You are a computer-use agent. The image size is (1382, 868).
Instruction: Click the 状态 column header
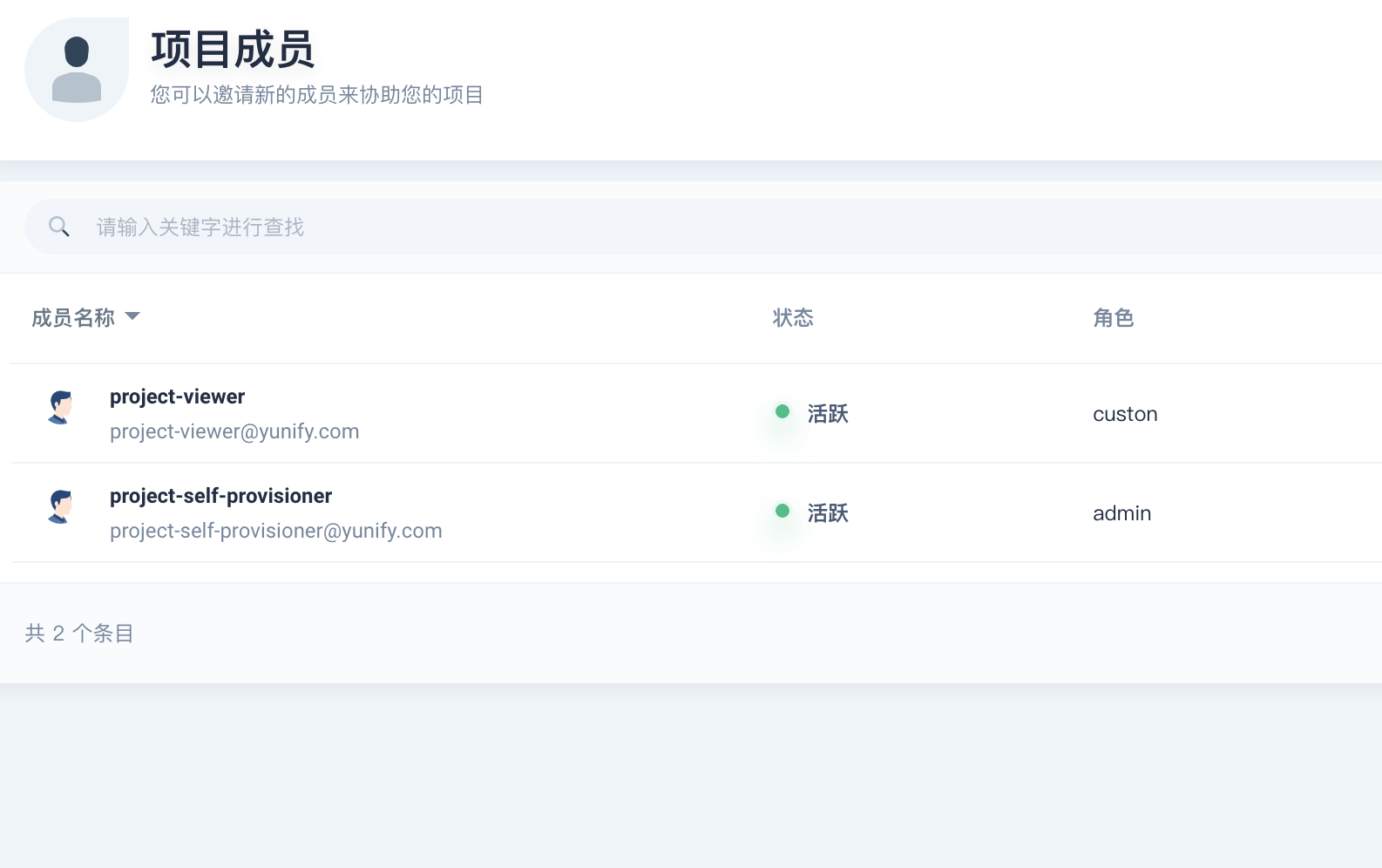[793, 318]
